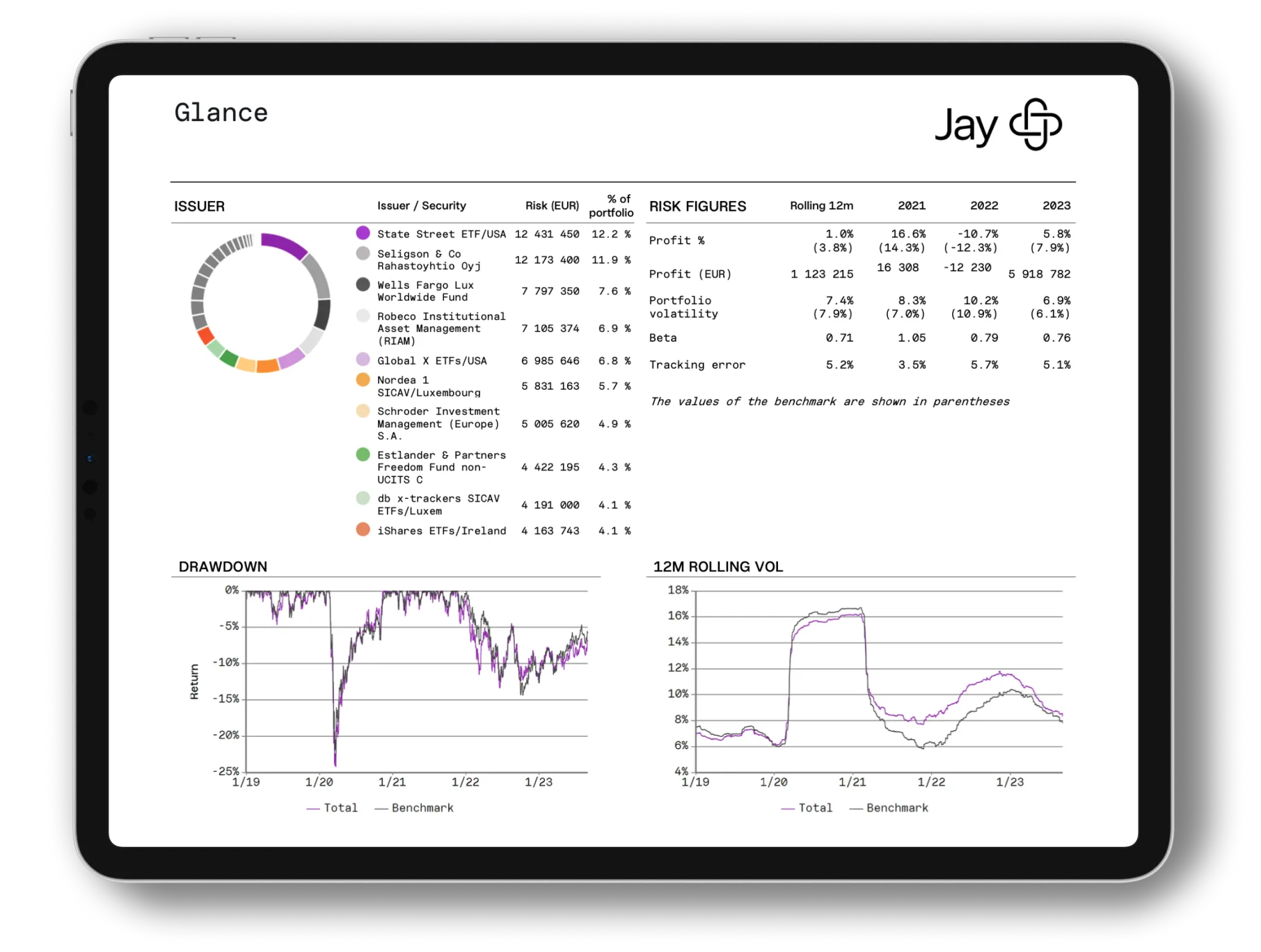Select the red-orange iShares ETFs/Ireland swatch
1261x952 pixels.
(363, 530)
